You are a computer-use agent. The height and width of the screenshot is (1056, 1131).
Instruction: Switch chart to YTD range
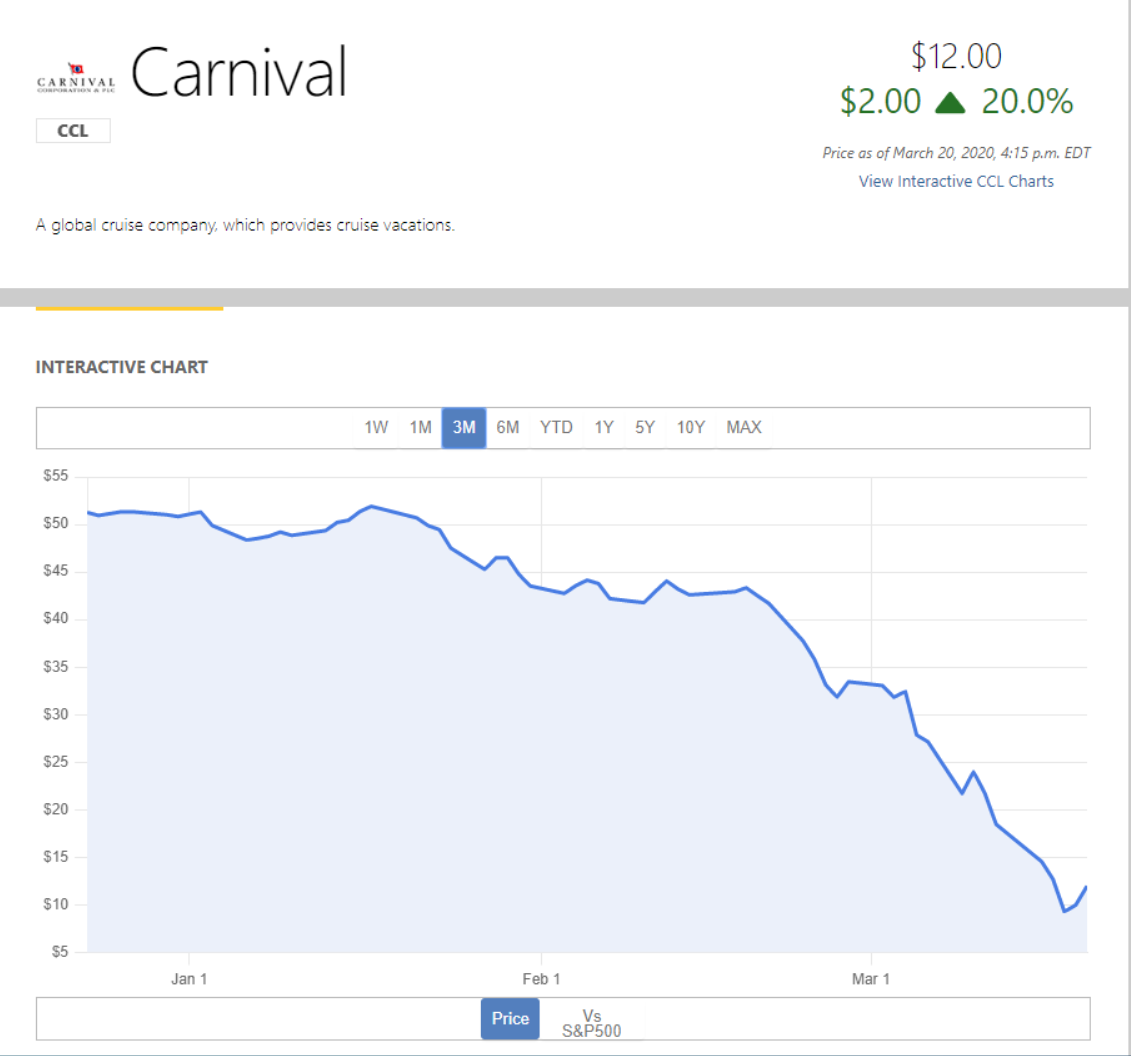click(x=556, y=428)
